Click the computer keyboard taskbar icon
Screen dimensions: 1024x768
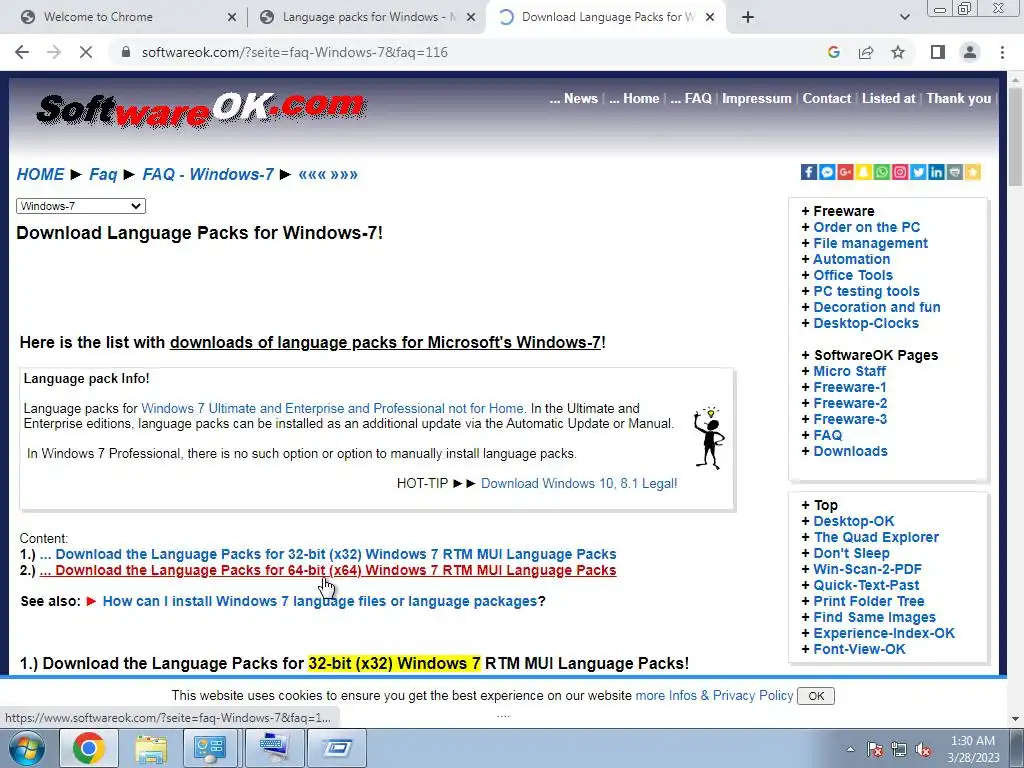point(274,748)
